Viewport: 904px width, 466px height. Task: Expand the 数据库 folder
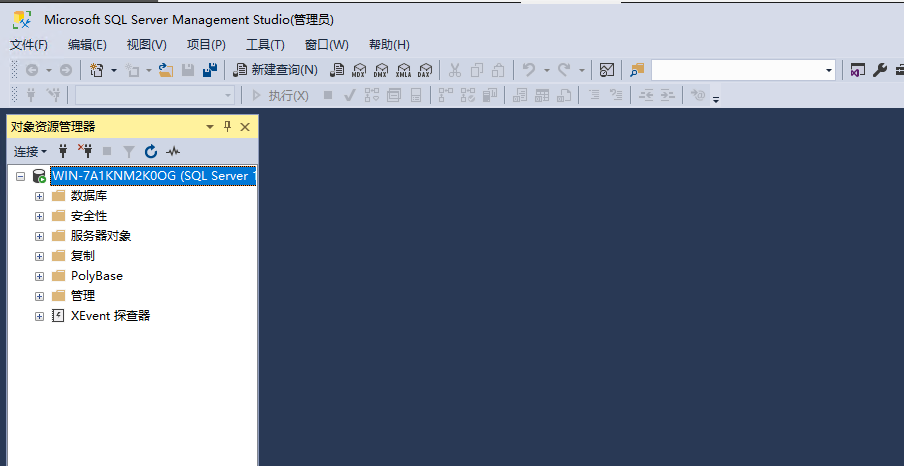[x=39, y=196]
